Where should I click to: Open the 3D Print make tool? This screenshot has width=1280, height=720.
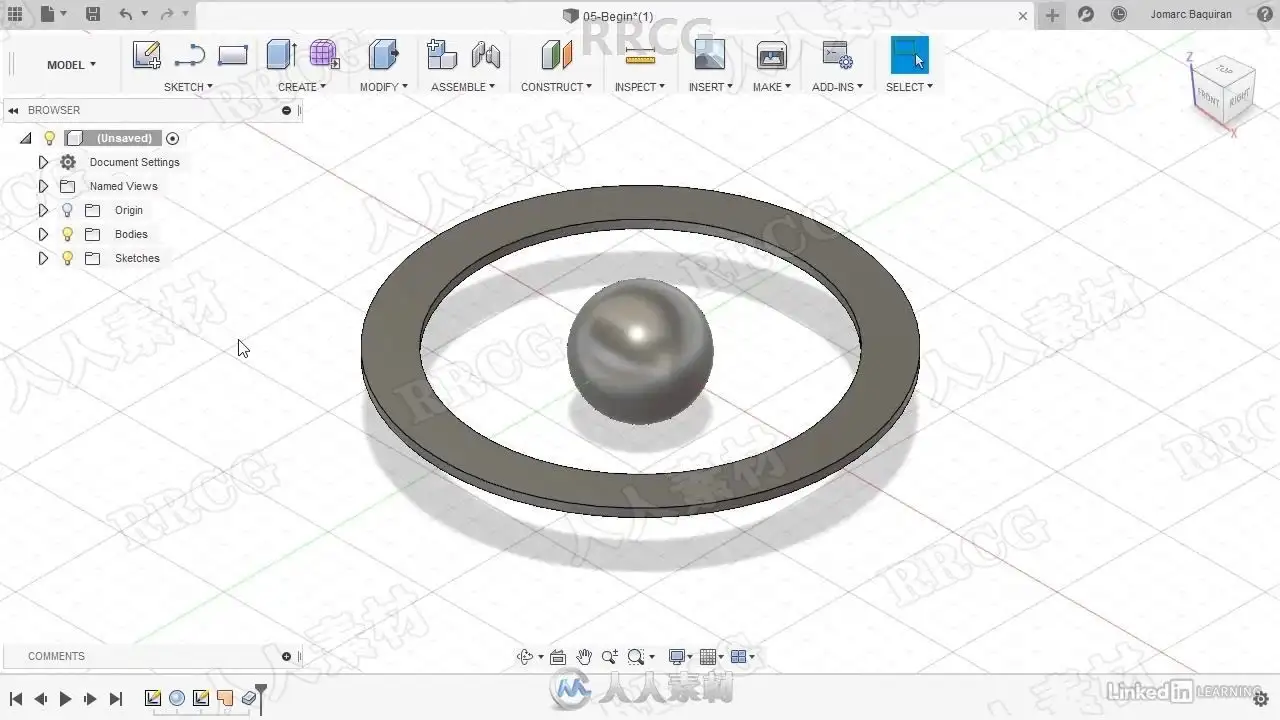[x=772, y=55]
